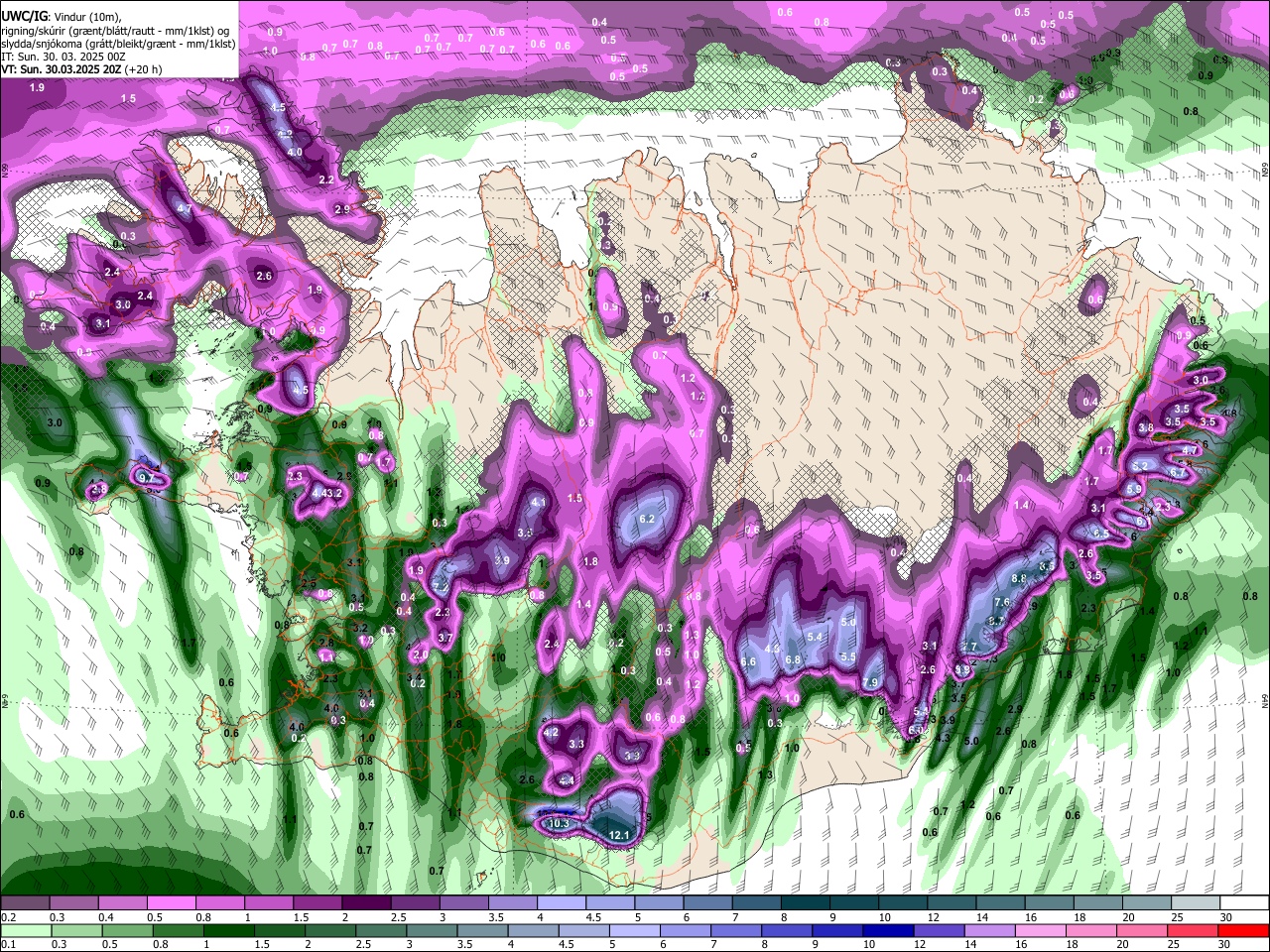Image resolution: width=1270 pixels, height=952 pixels.
Task: Click the 7.9 value on the map
Action: coord(870,682)
